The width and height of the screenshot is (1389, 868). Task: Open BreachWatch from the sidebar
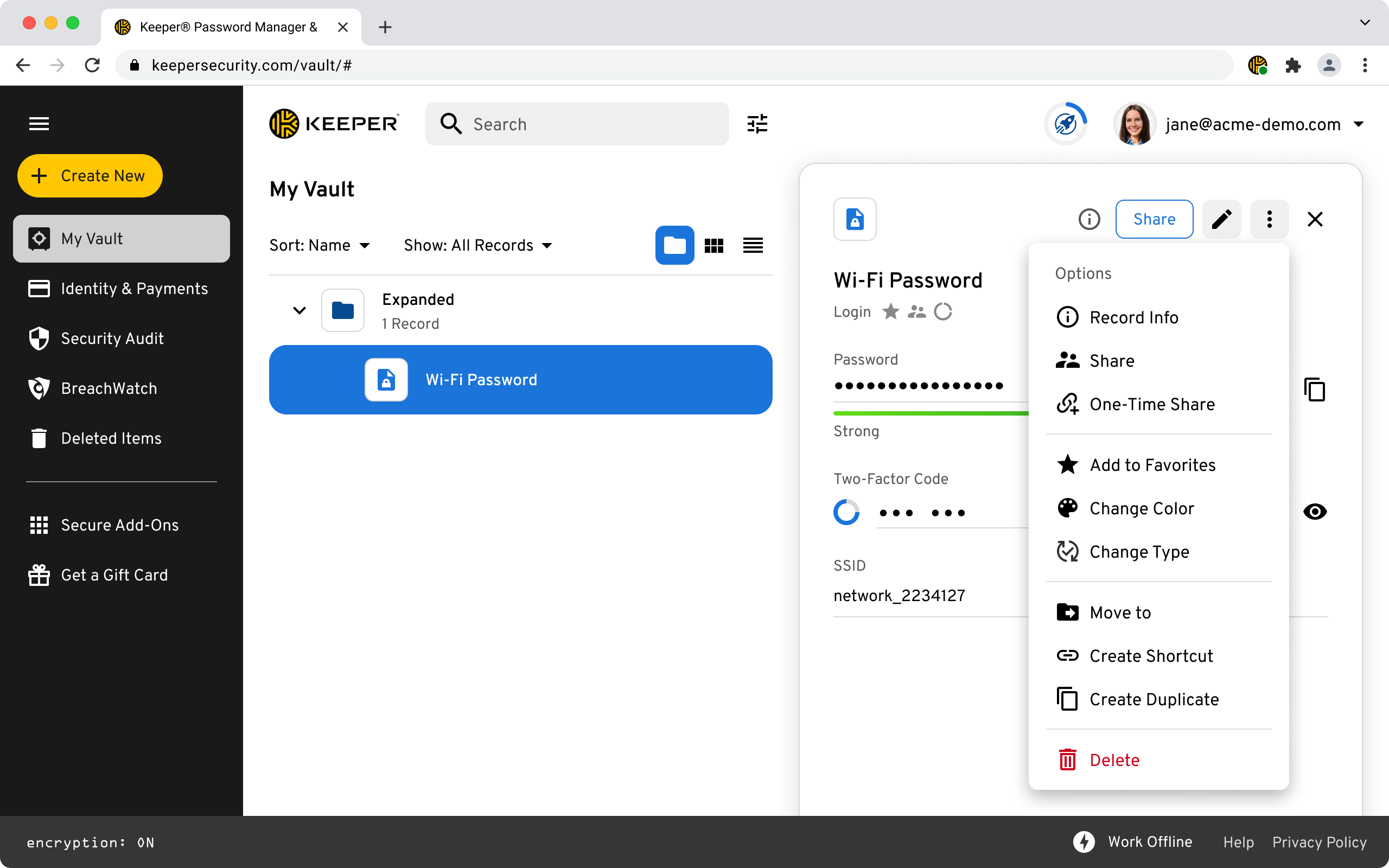pyautogui.click(x=109, y=388)
